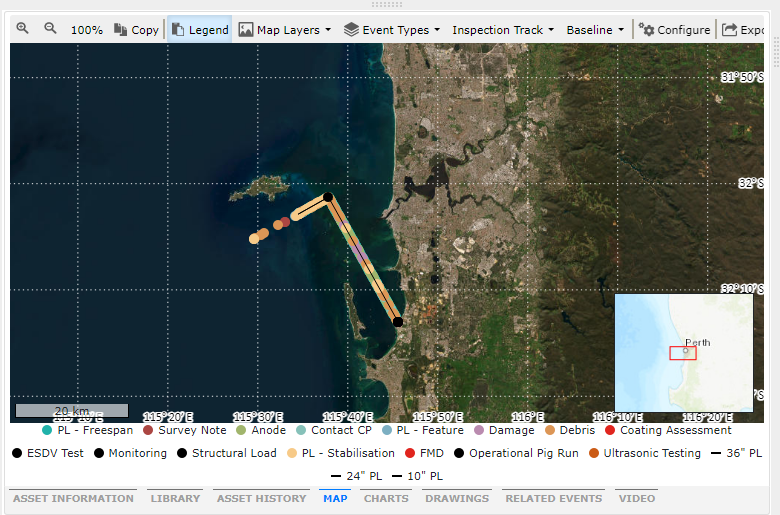Click the Survey Note legend swatch
780x515 pixels.
click(x=148, y=430)
